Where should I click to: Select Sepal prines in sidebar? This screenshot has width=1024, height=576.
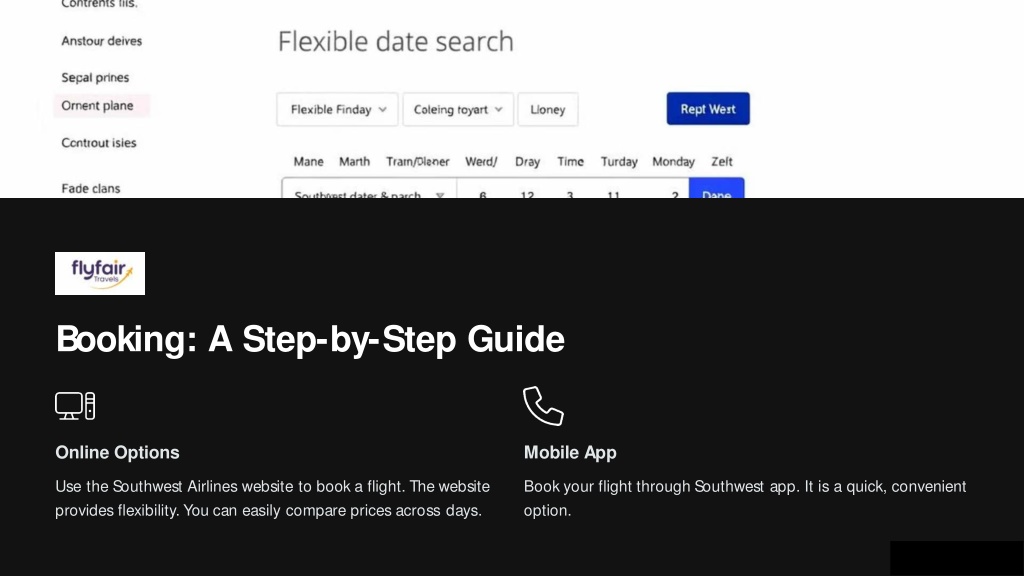point(95,78)
